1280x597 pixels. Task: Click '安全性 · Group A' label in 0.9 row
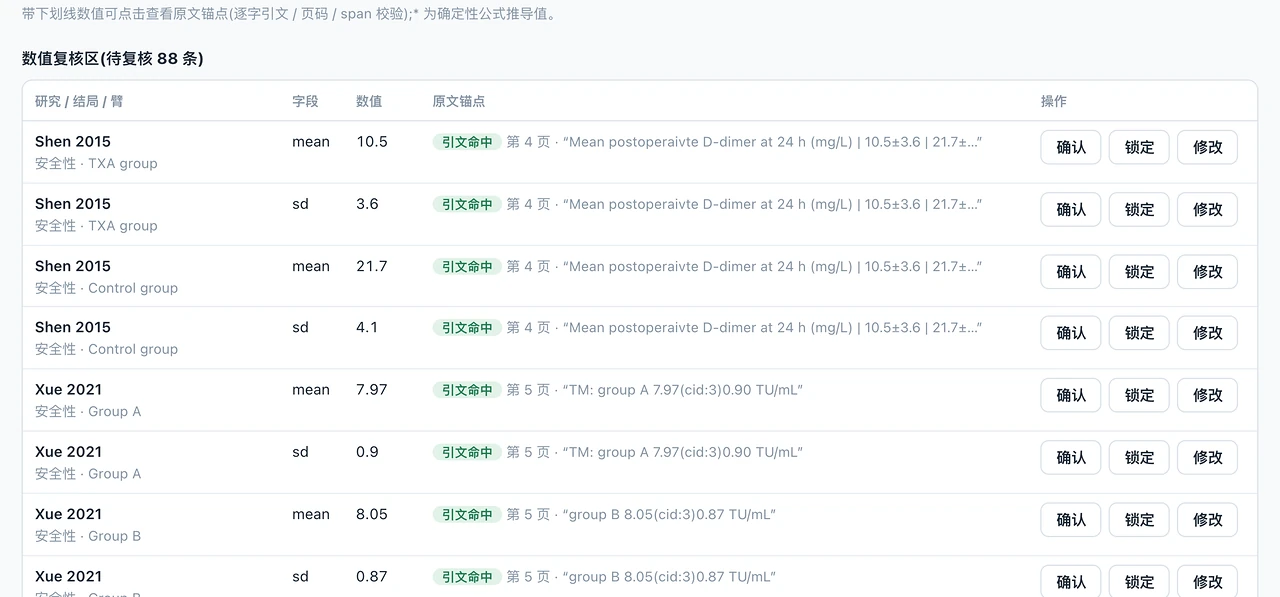point(88,473)
